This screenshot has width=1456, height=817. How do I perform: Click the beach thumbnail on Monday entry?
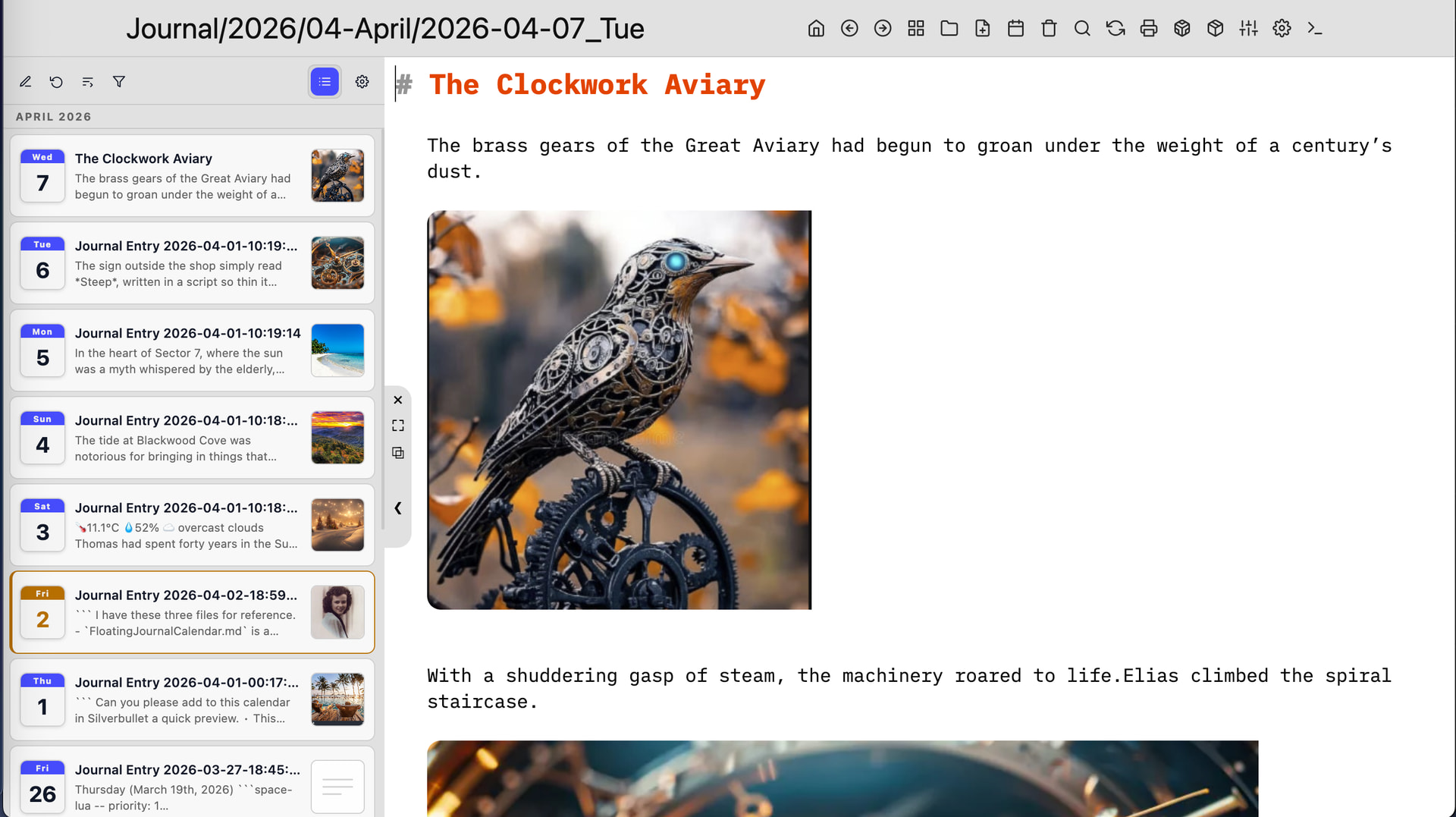pyautogui.click(x=337, y=350)
